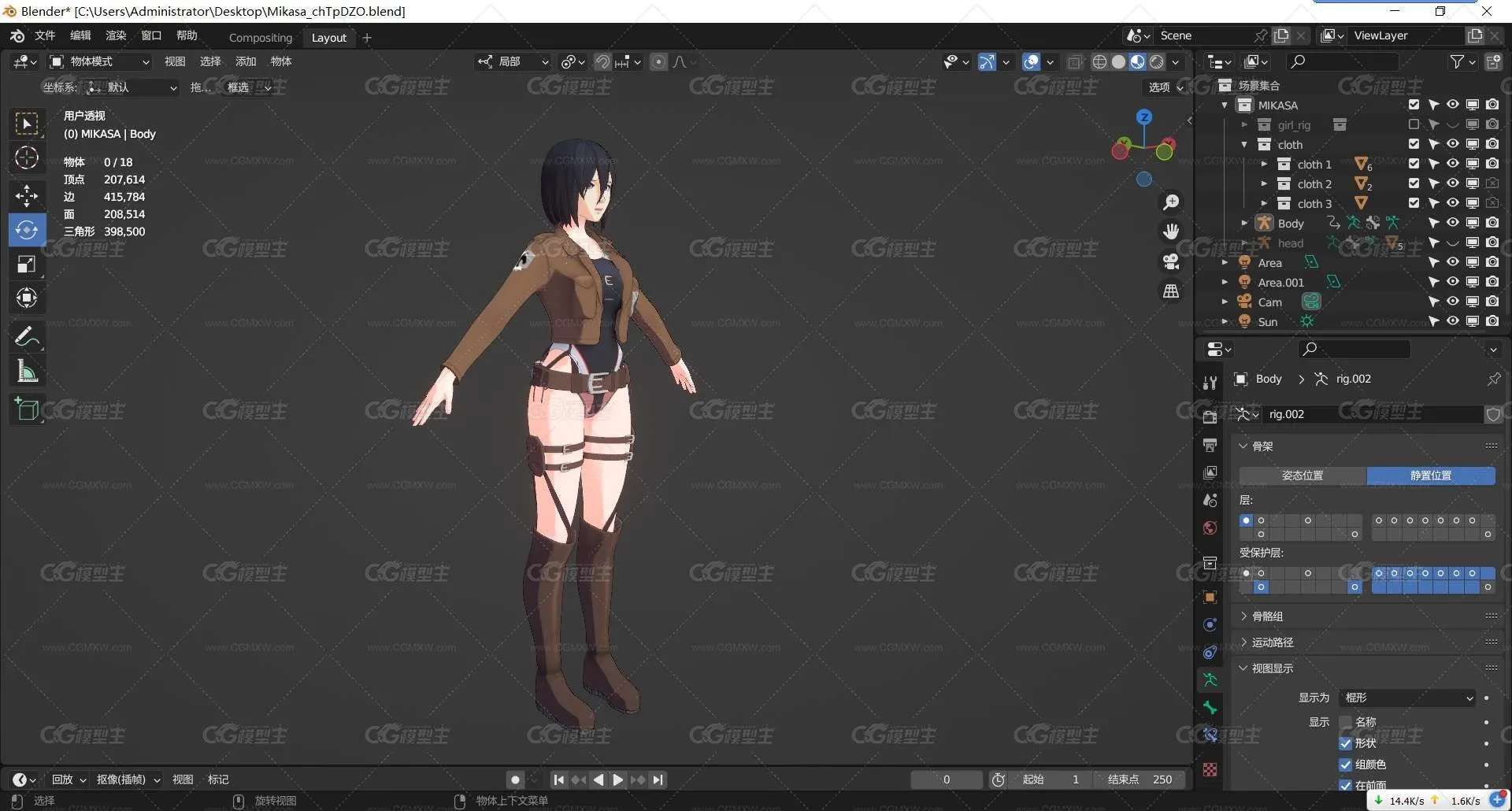
Task: Open the Output properties tab
Action: (1210, 445)
